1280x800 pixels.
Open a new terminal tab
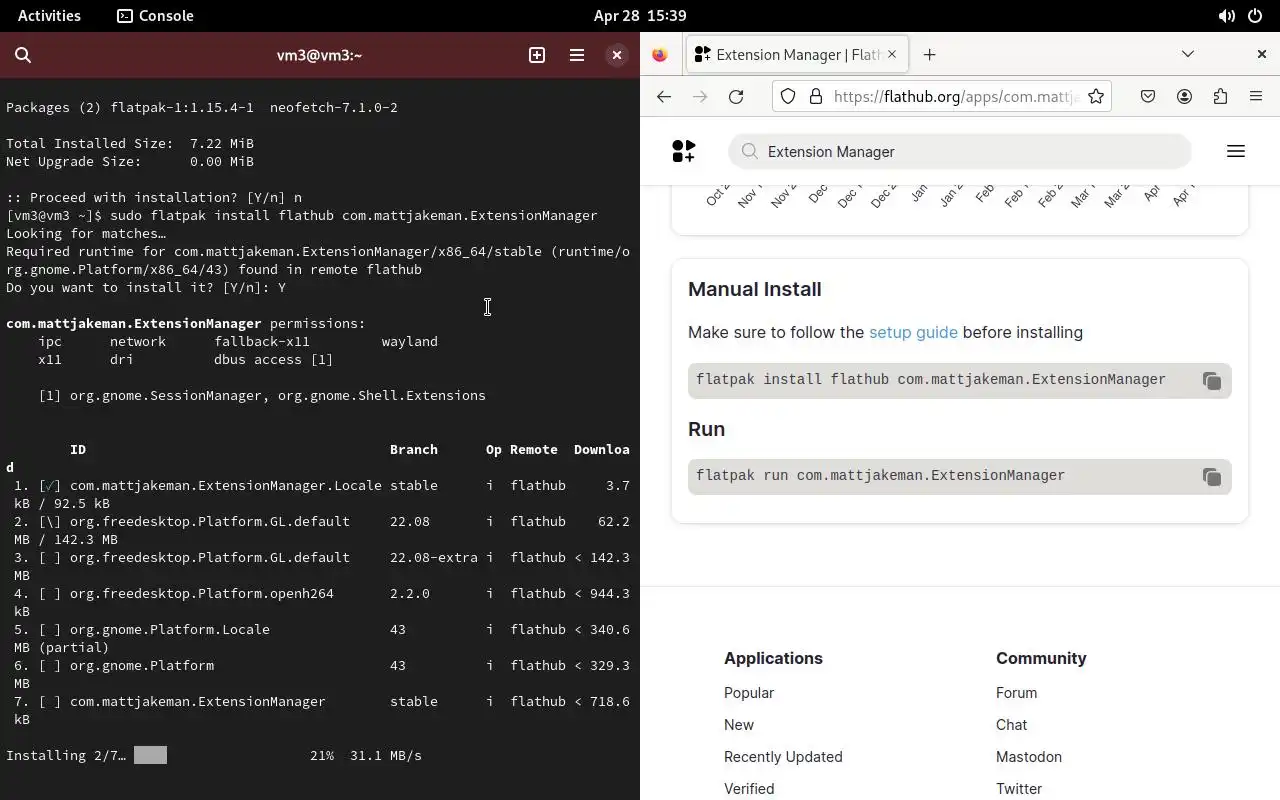tap(537, 55)
